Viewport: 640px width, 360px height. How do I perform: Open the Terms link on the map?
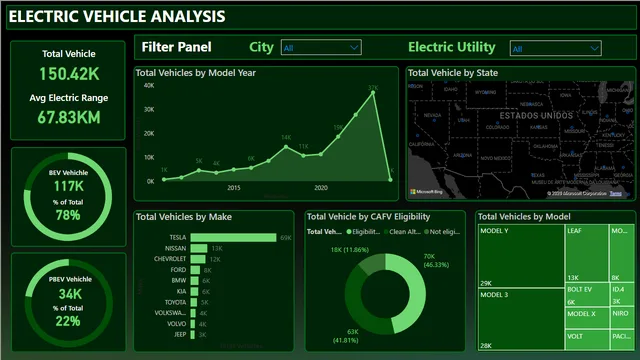pos(616,193)
